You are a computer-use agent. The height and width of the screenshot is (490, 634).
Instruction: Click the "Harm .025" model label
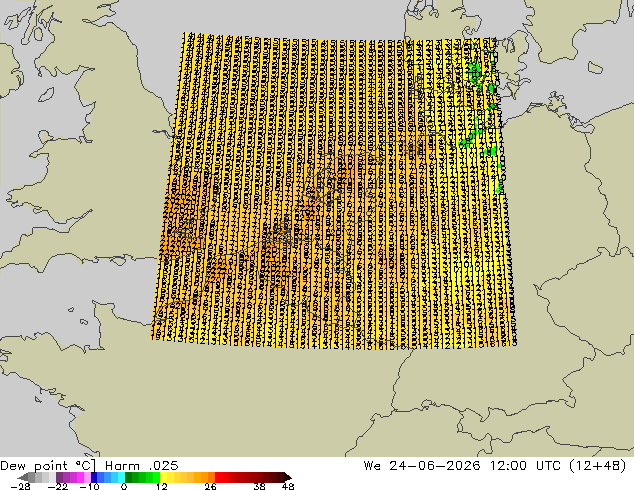tap(142, 466)
